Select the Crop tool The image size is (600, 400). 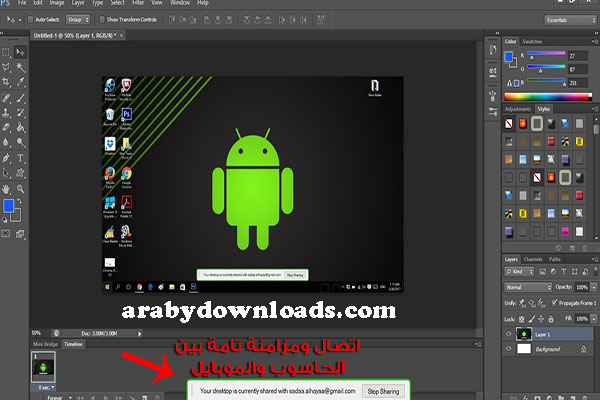point(6,82)
